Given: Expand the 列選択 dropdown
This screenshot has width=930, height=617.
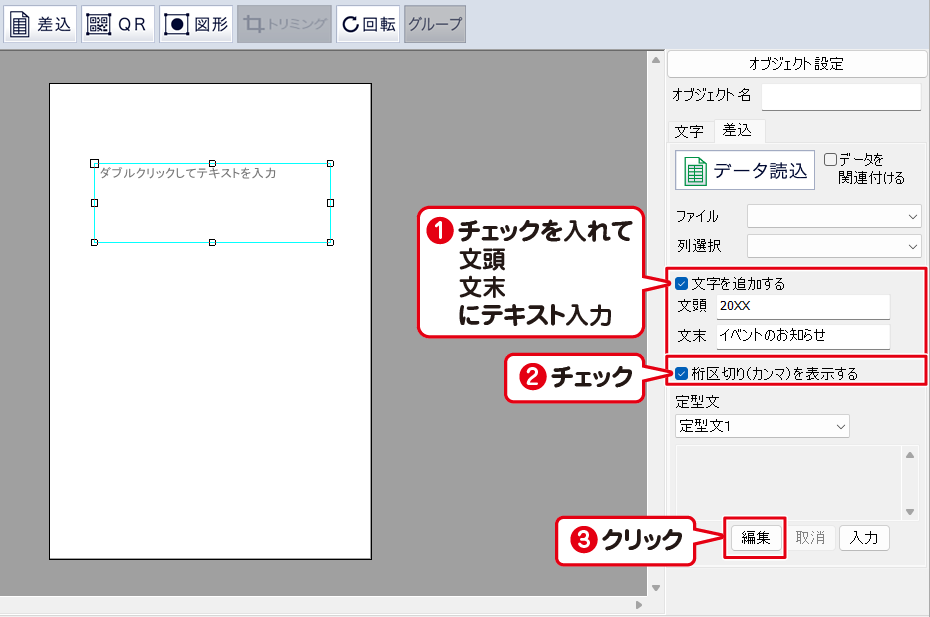Looking at the screenshot, I should click(834, 245).
